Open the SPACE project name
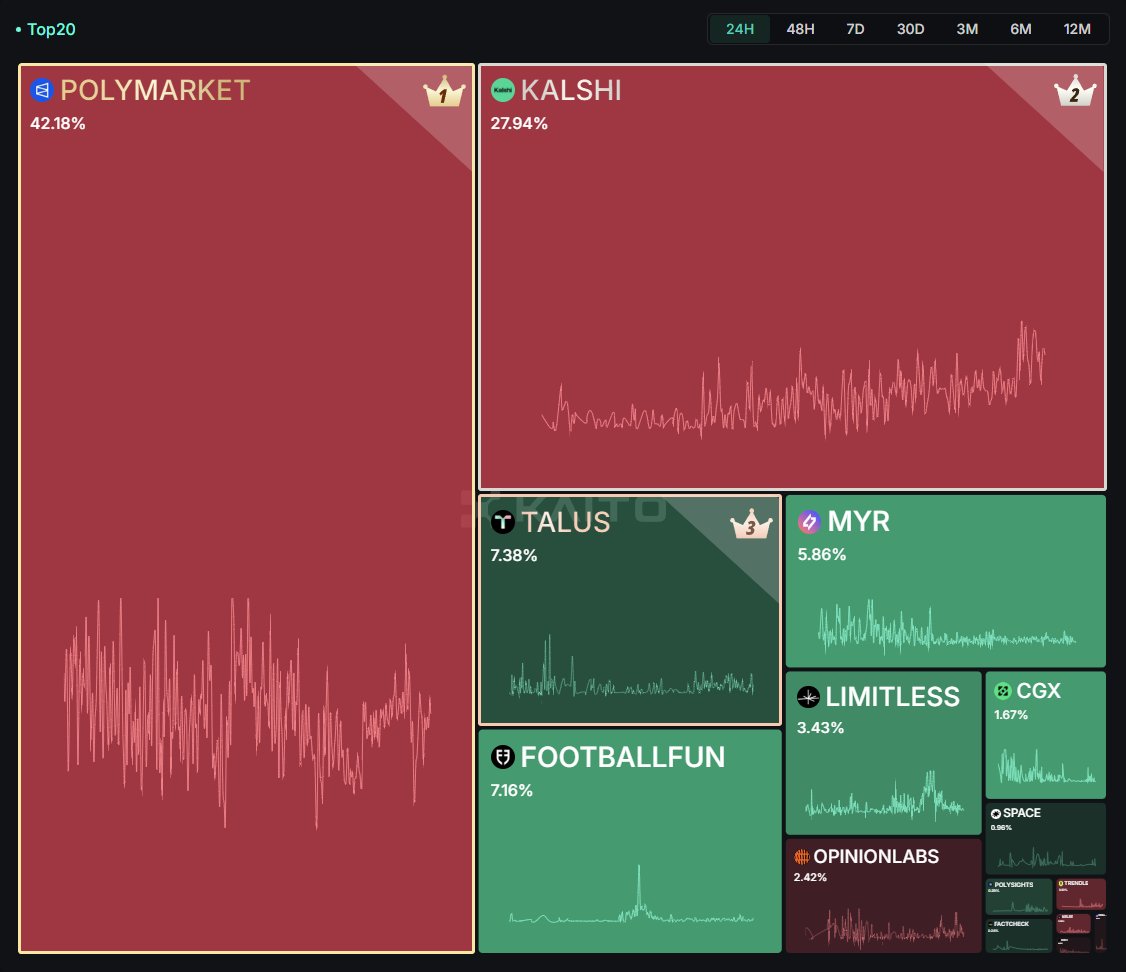Screen dimensions: 1126x972 (x=1022, y=813)
